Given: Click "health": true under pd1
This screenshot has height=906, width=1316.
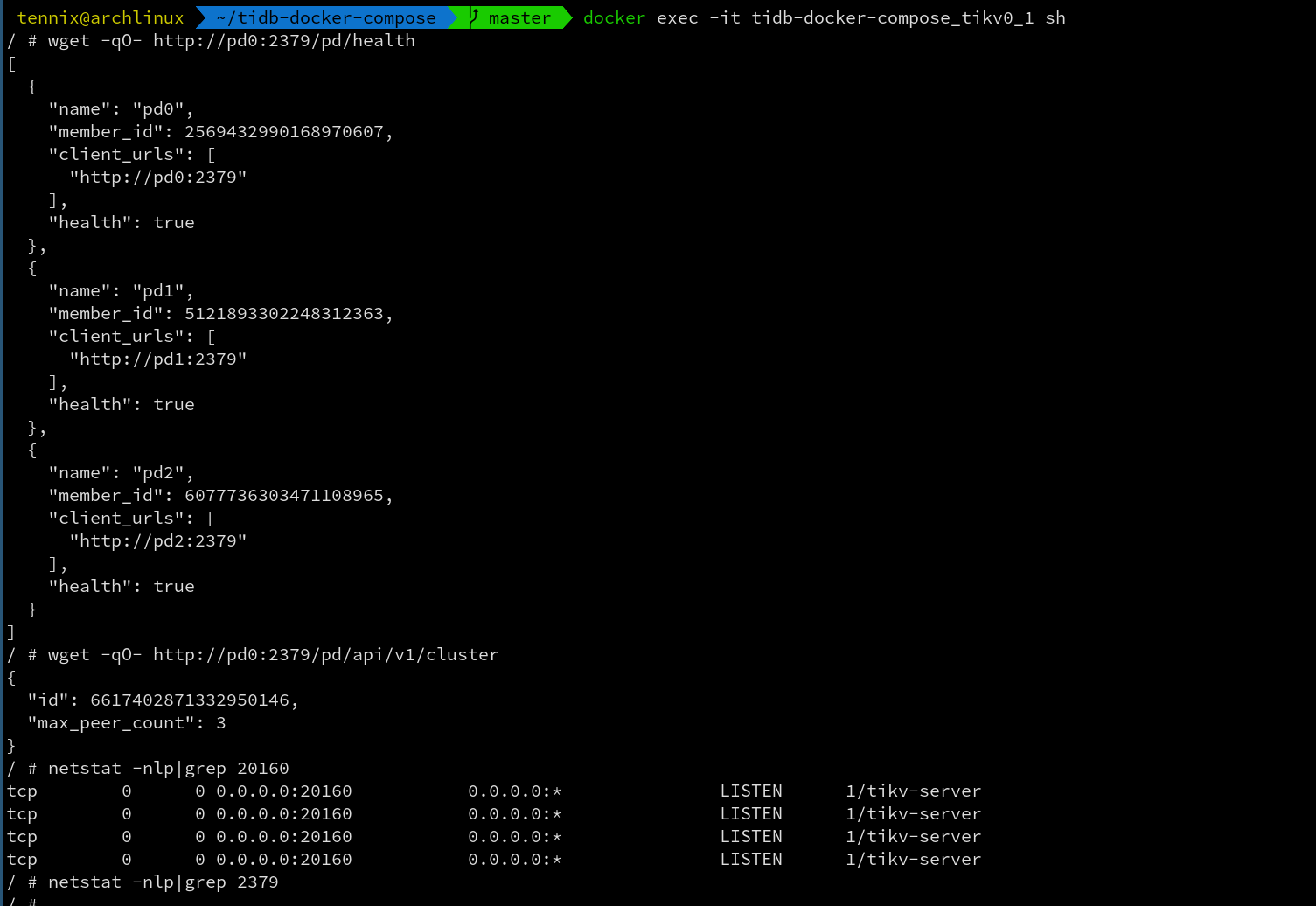Looking at the screenshot, I should coord(122,404).
